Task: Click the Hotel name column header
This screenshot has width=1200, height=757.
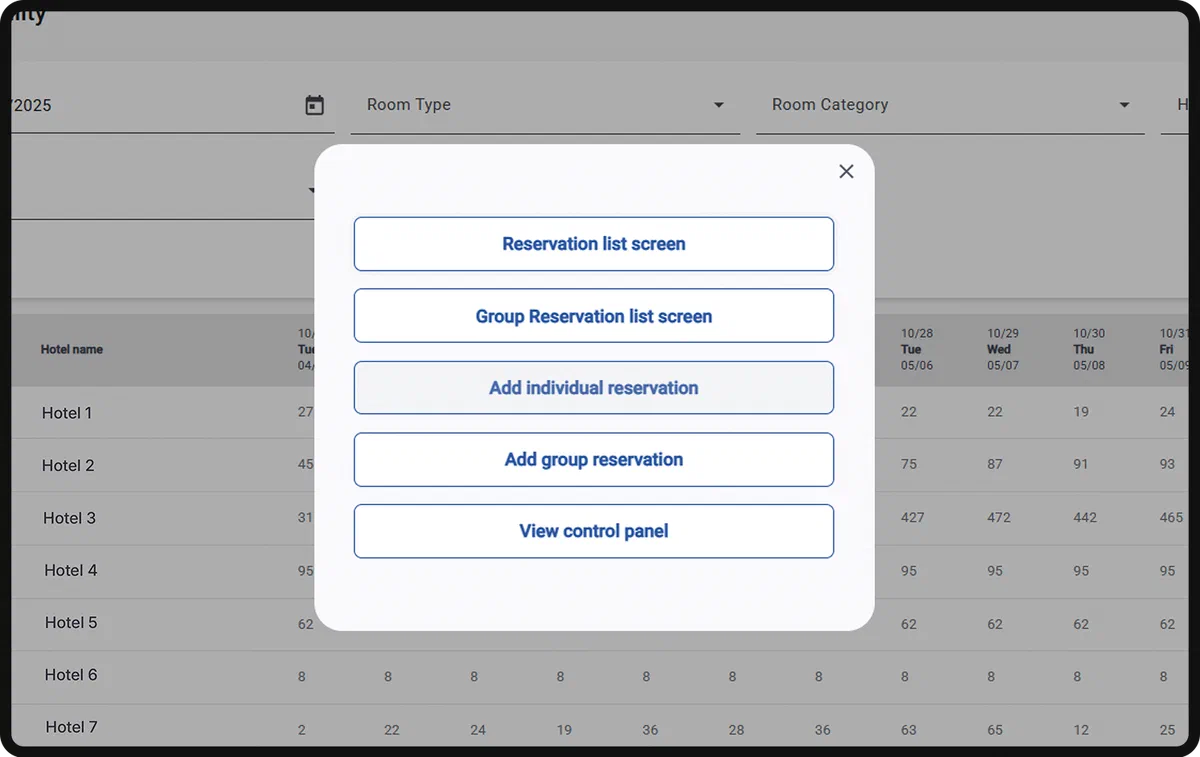Action: (x=72, y=350)
